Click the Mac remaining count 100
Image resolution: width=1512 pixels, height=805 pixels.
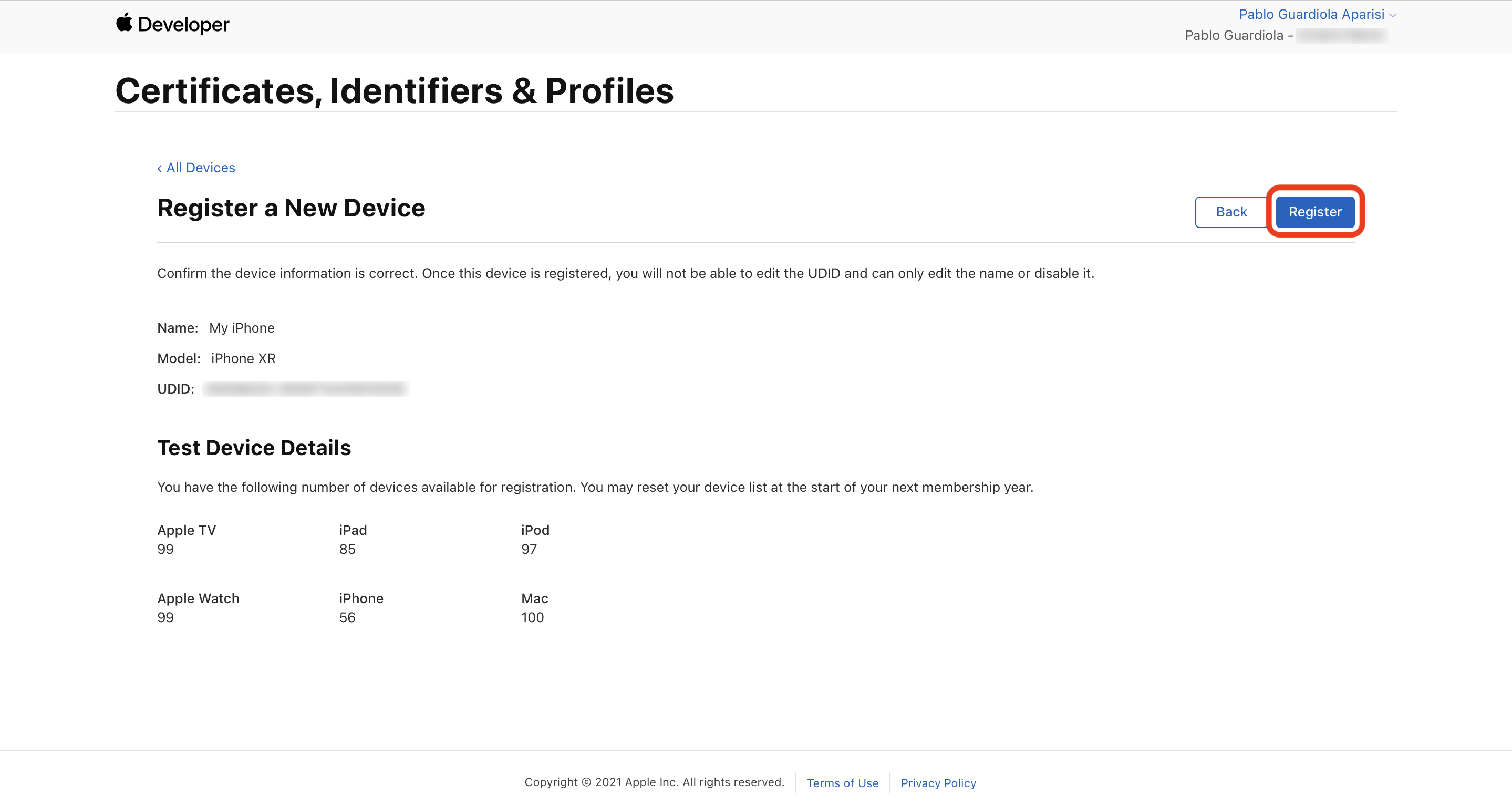tap(532, 617)
